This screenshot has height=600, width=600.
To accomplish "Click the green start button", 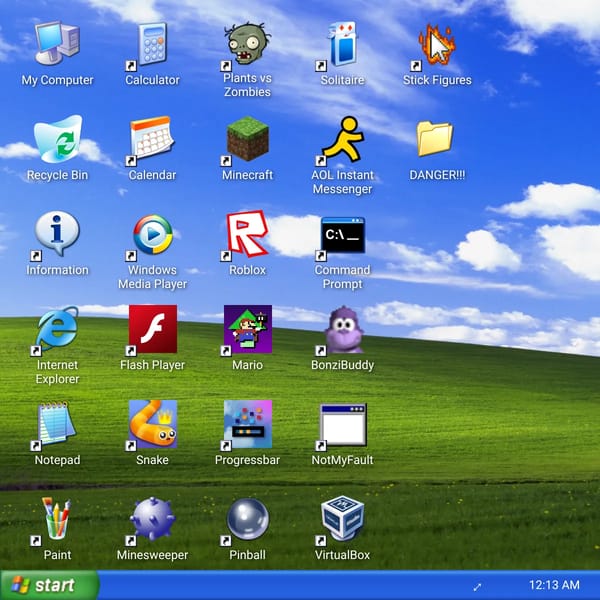I will tap(50, 585).
